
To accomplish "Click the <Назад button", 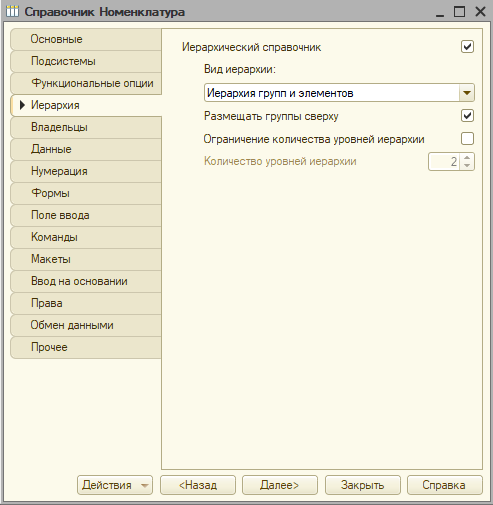I will [198, 485].
